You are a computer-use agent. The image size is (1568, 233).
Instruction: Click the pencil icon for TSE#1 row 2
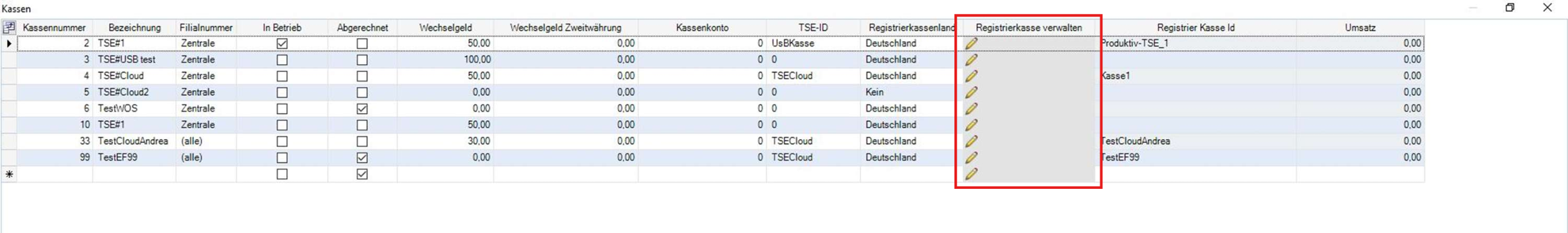(971, 43)
